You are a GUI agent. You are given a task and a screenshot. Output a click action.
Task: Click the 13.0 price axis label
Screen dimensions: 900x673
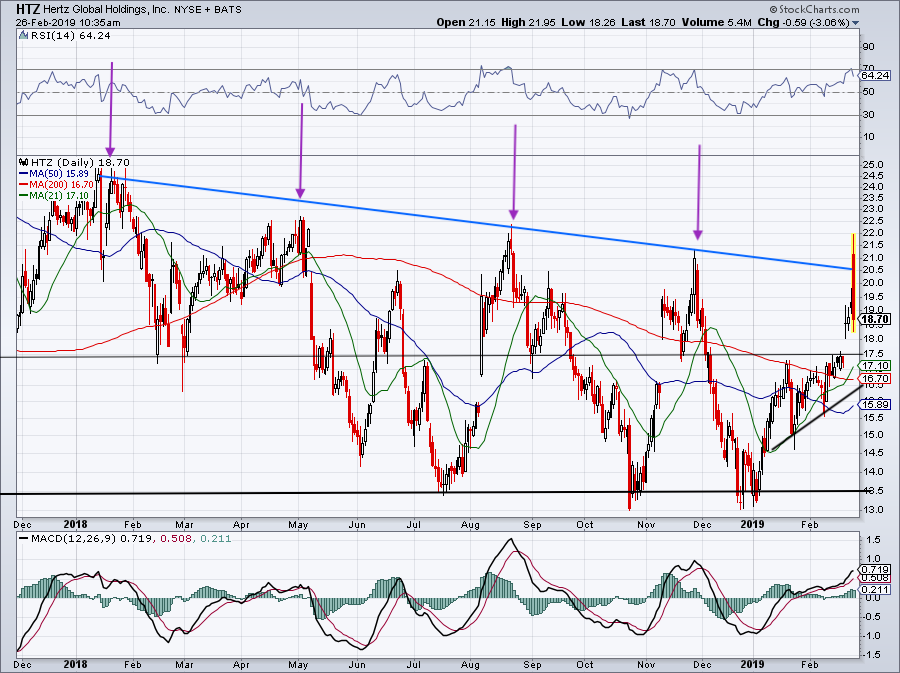point(872,509)
